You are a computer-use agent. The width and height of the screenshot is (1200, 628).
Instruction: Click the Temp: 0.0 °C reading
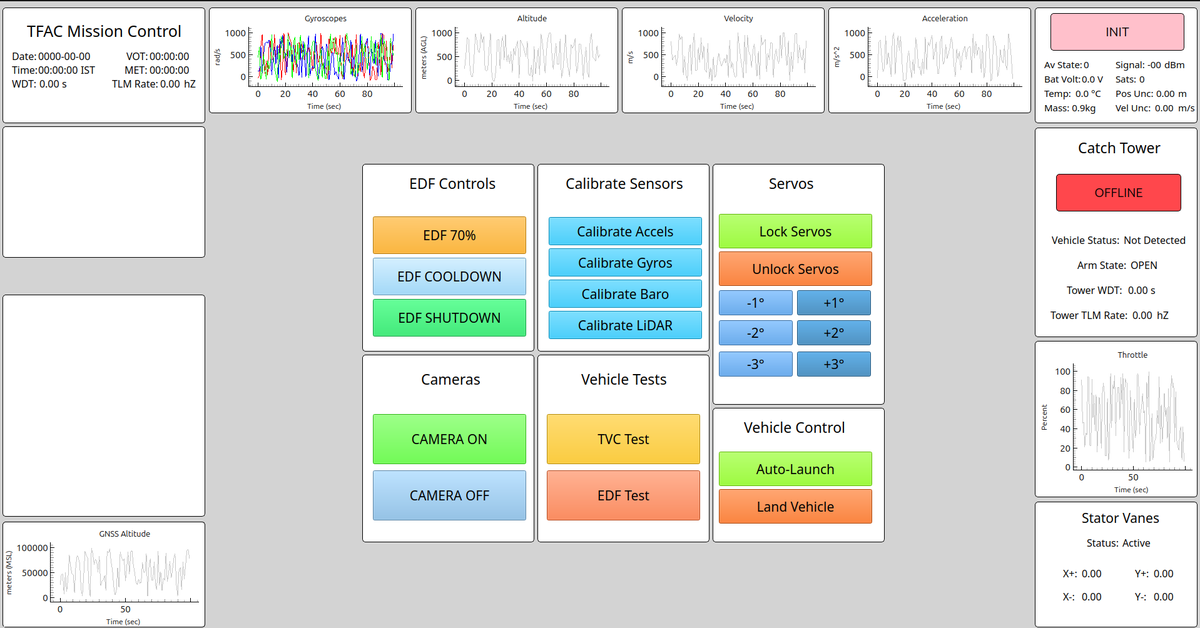1072,93
